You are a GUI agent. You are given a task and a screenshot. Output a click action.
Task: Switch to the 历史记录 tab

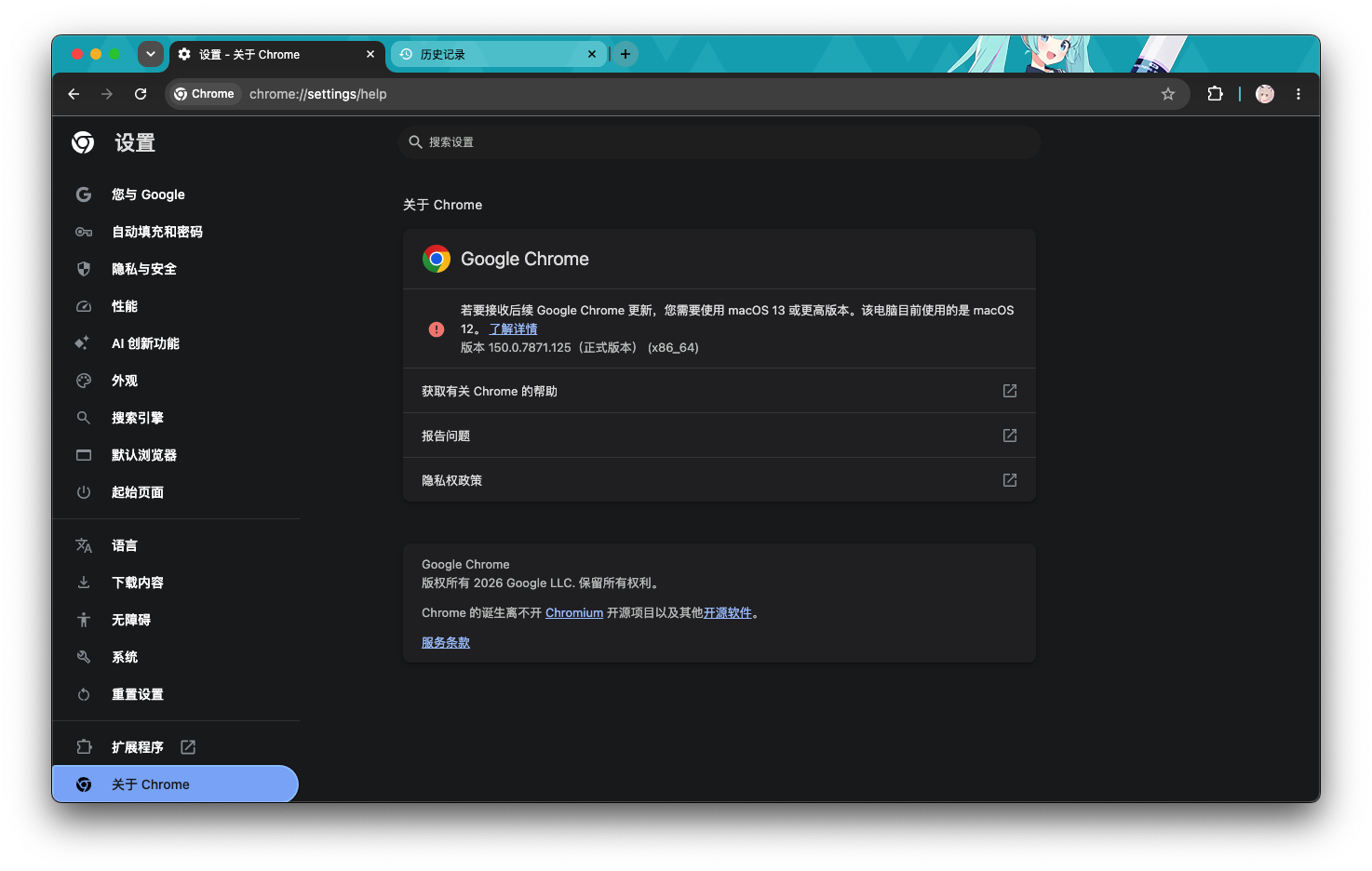(499, 54)
